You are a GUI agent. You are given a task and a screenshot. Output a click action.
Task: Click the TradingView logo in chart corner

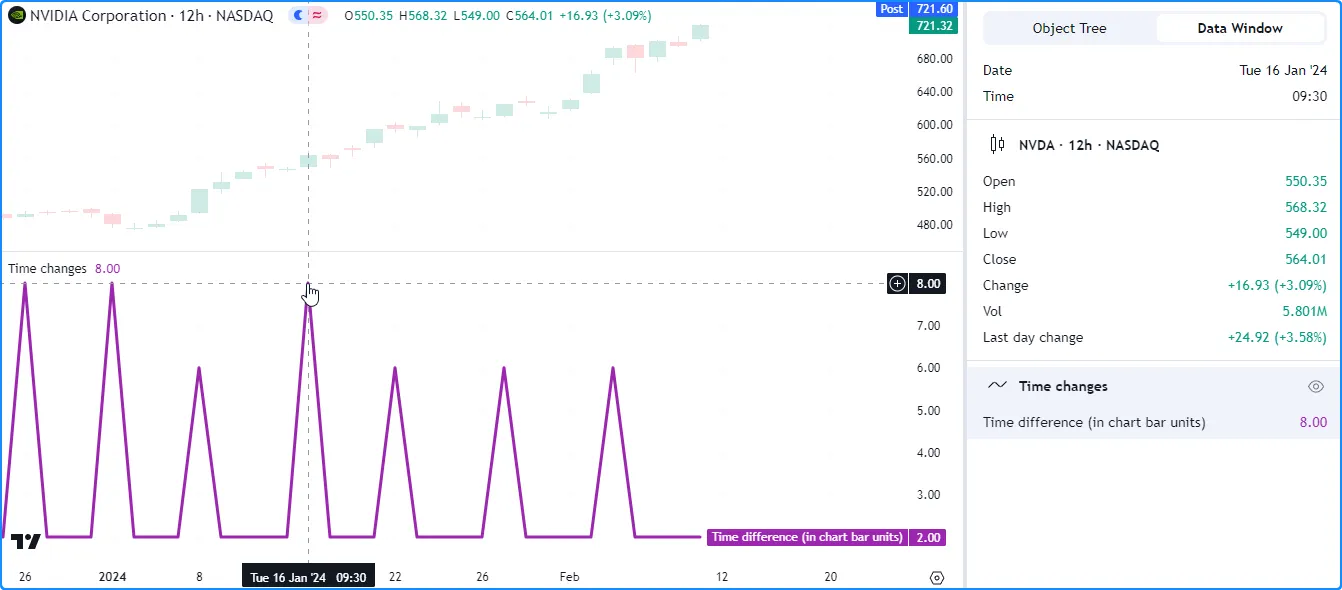tap(26, 542)
